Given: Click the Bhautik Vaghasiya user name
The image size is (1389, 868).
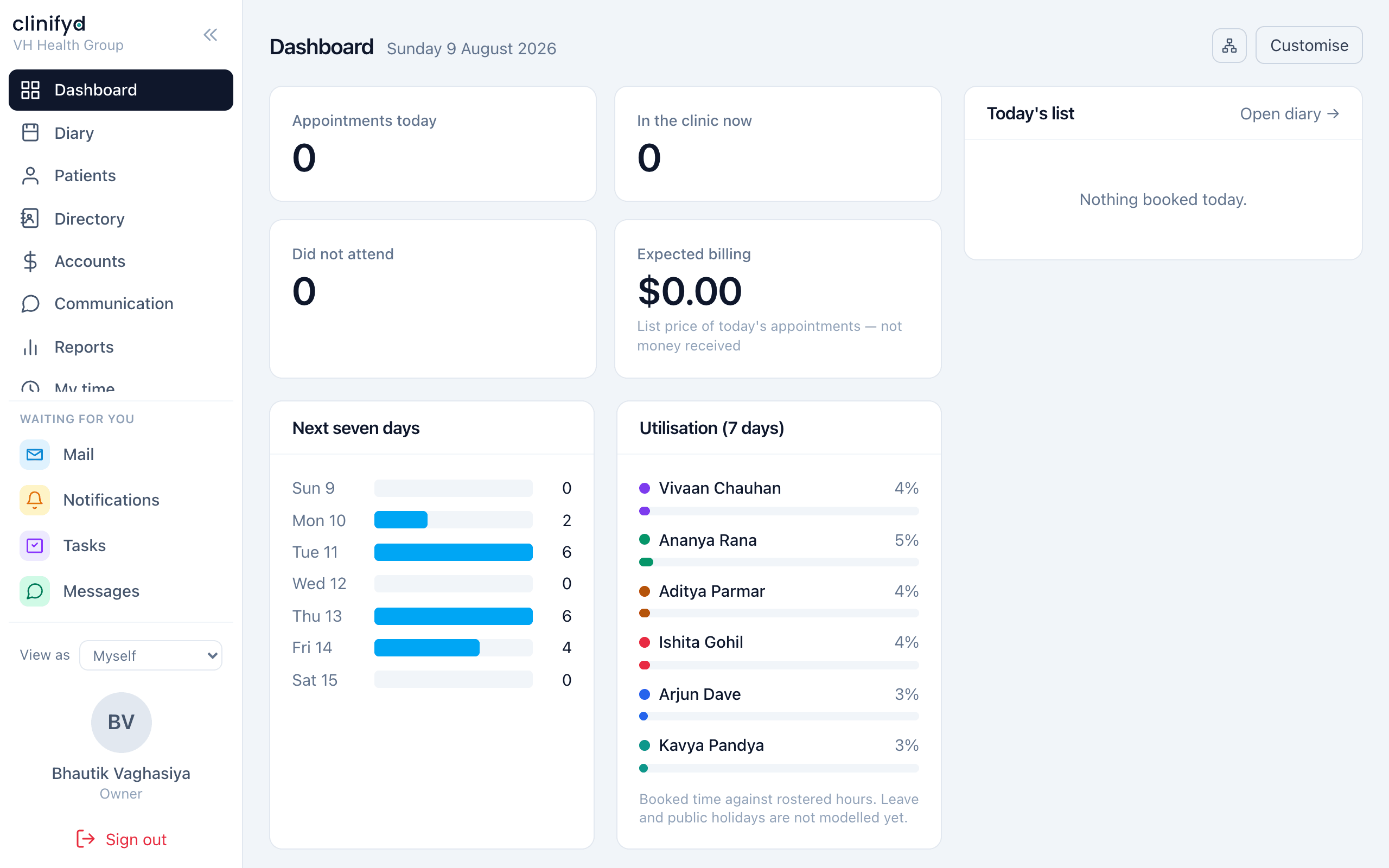Looking at the screenshot, I should (121, 773).
